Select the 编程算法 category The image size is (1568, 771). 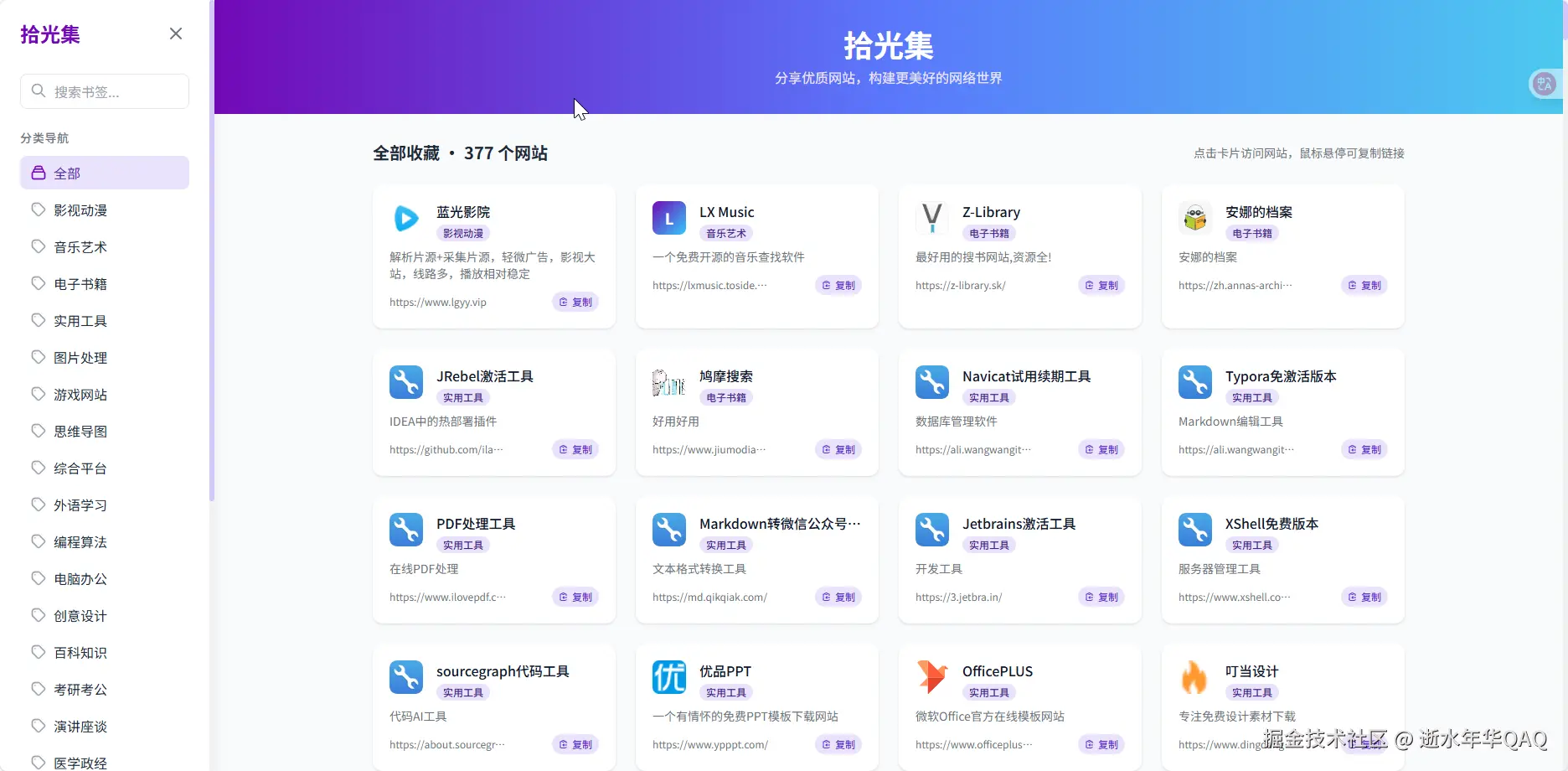(80, 541)
